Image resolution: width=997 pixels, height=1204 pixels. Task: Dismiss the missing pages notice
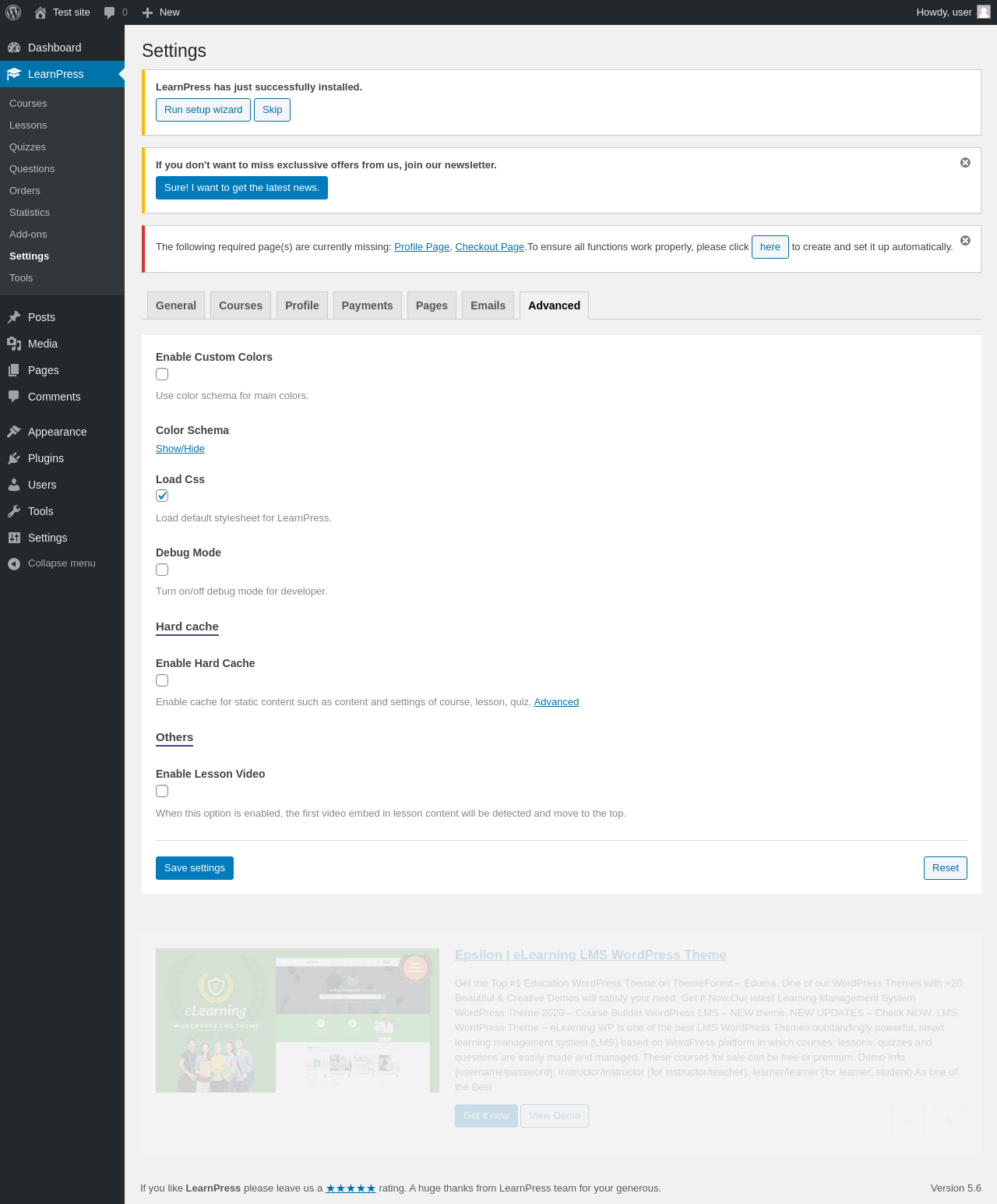[x=965, y=241]
